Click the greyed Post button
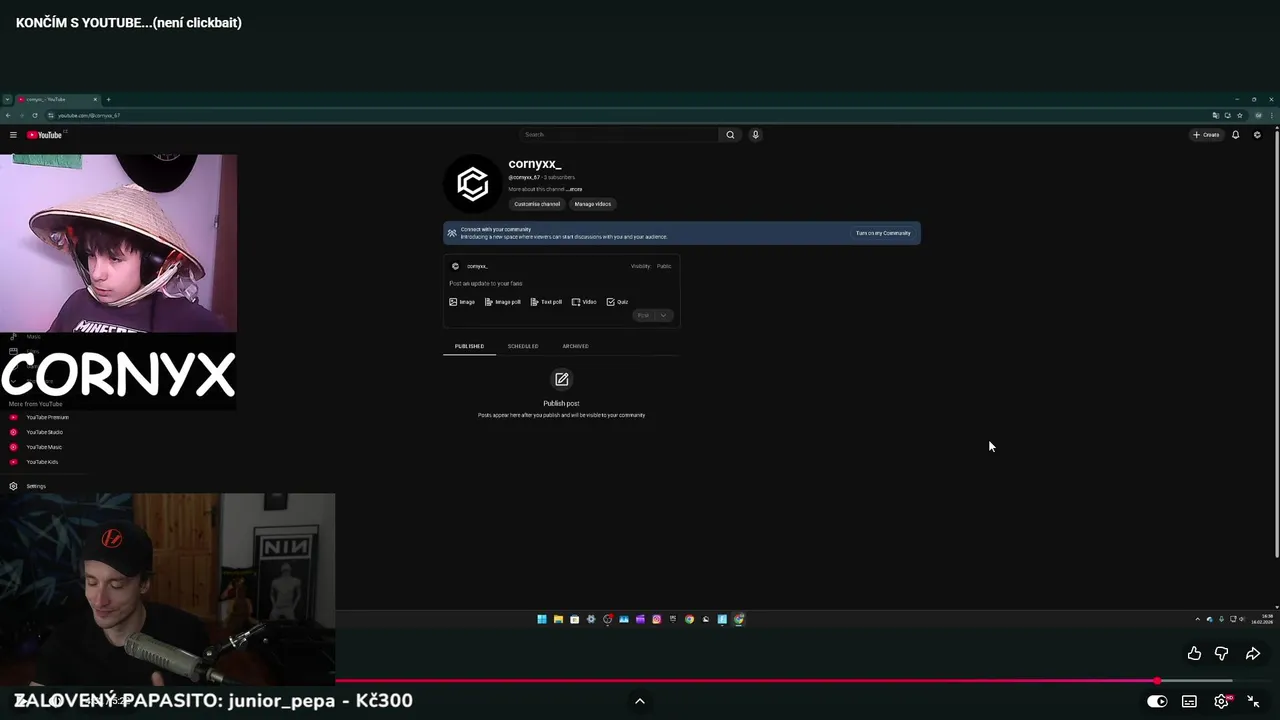Screen dimensions: 1280x720 644,315
